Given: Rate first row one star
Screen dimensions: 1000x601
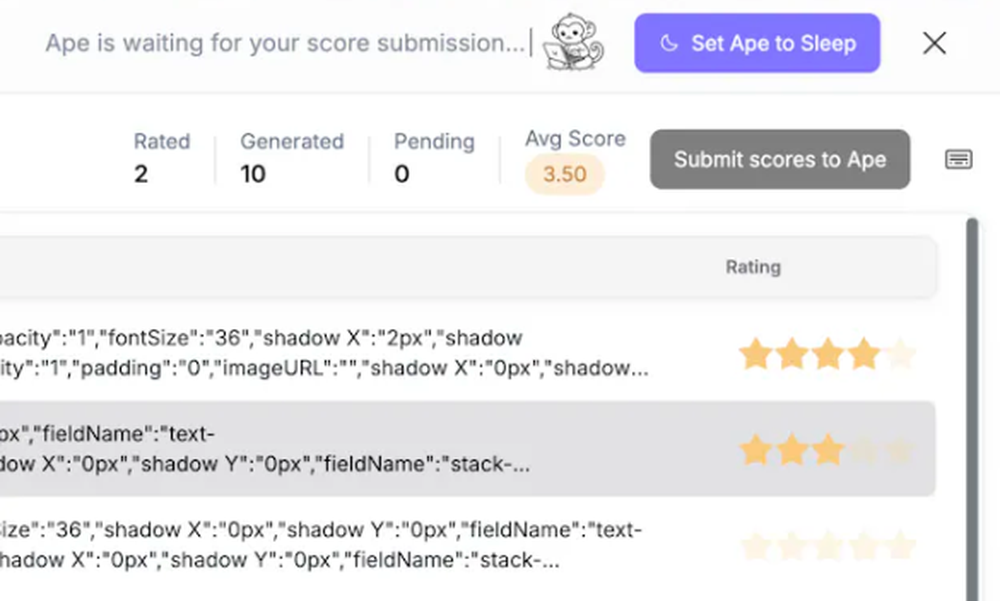Looking at the screenshot, I should (x=756, y=353).
